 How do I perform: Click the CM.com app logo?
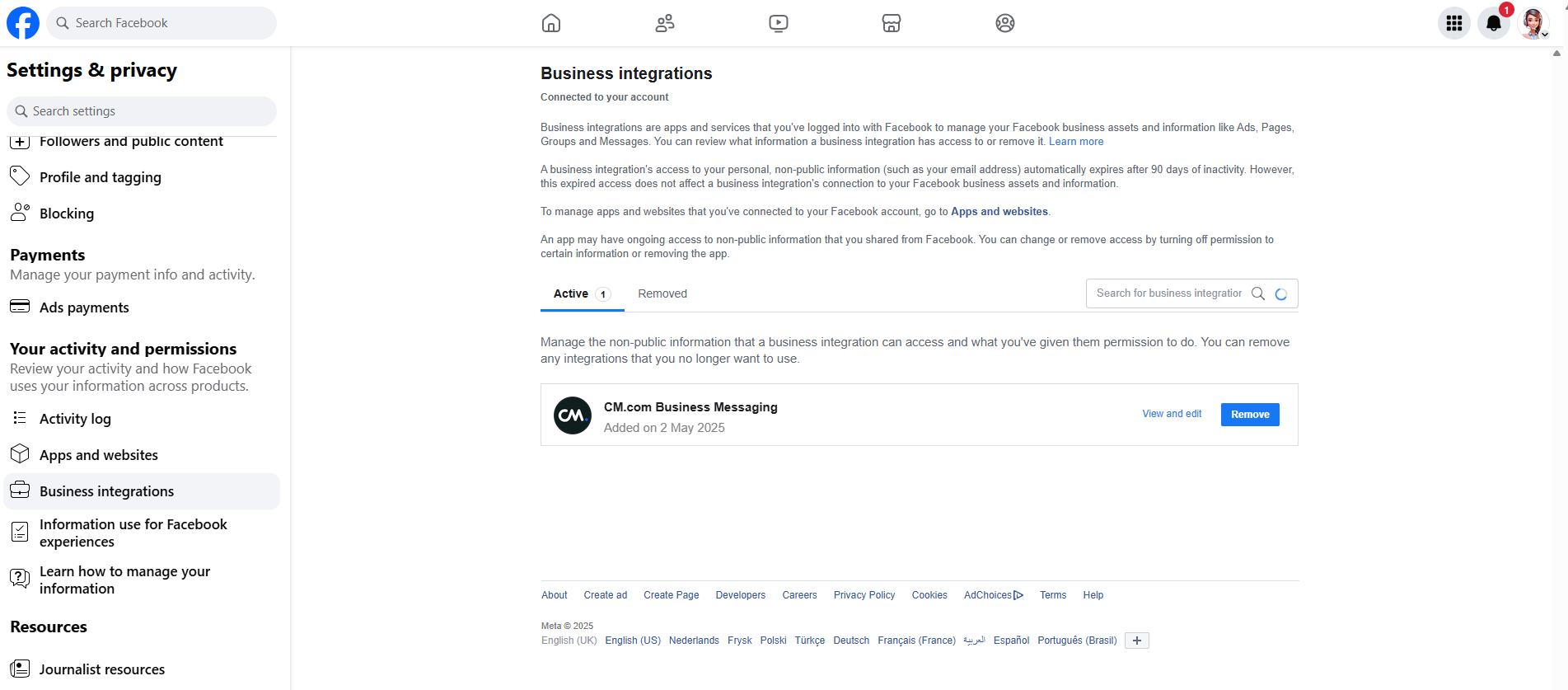(573, 415)
